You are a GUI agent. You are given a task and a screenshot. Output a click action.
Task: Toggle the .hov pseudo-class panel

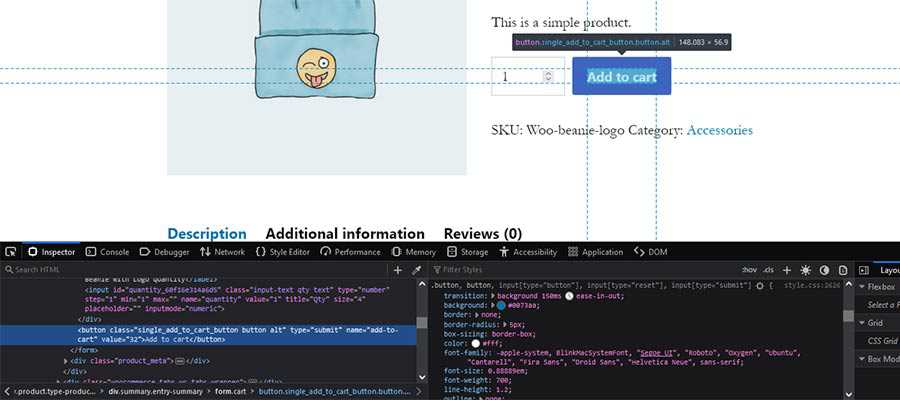[x=749, y=270]
